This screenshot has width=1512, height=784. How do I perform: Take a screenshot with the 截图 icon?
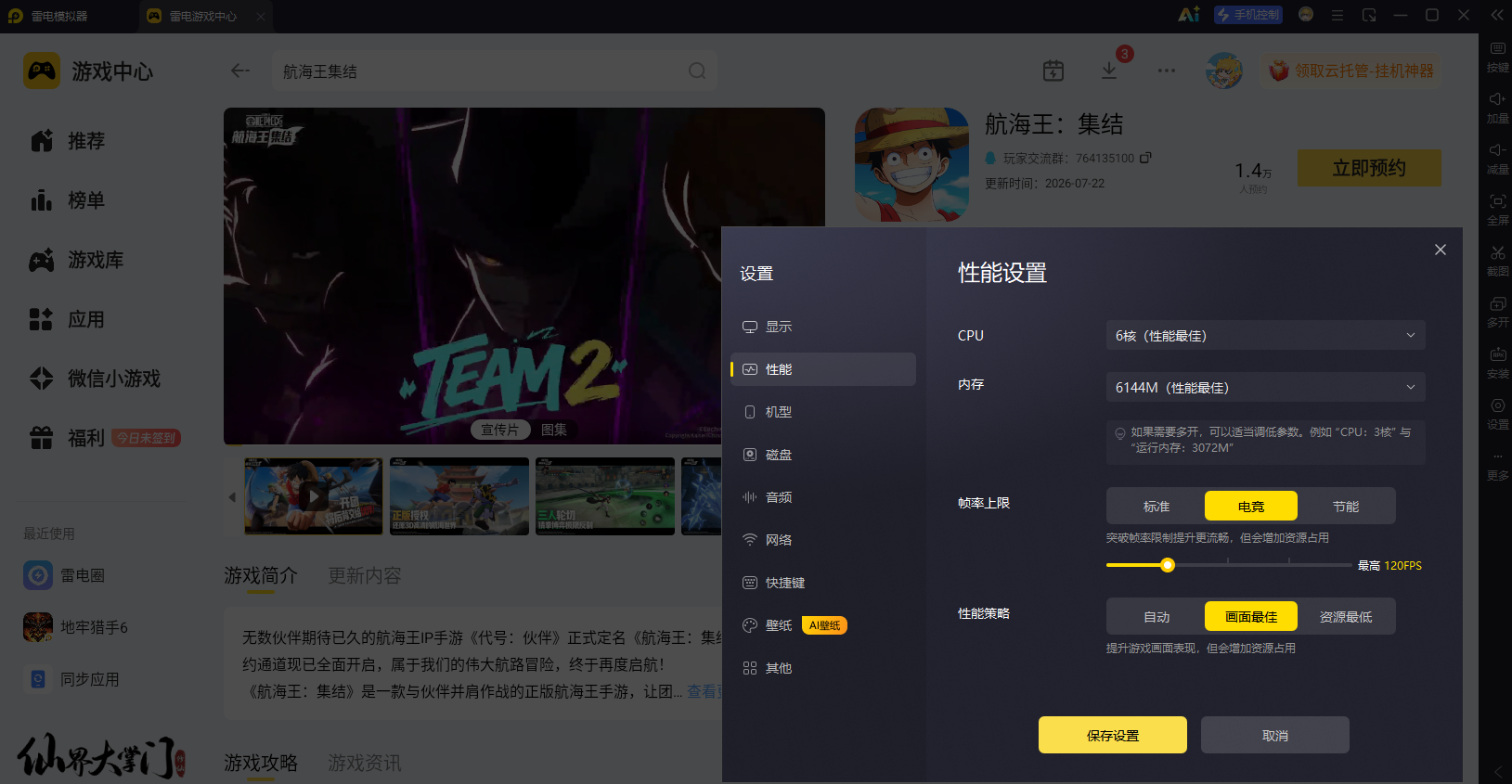click(1497, 260)
